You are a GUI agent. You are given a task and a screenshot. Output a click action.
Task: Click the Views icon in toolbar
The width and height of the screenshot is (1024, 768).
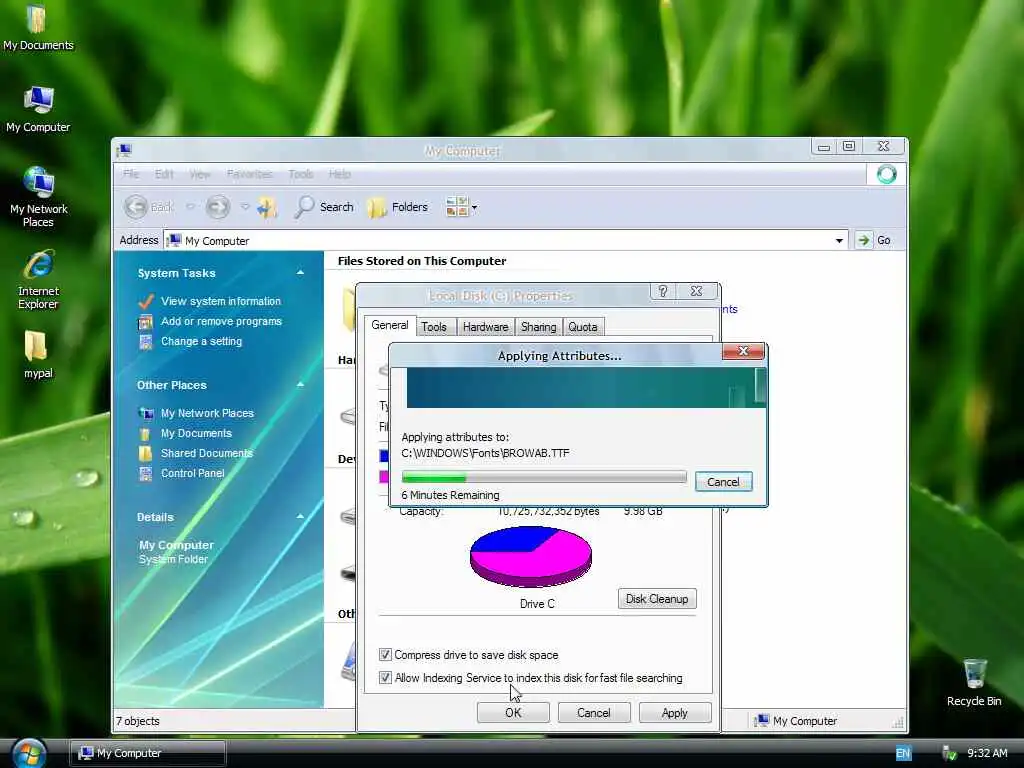point(456,207)
